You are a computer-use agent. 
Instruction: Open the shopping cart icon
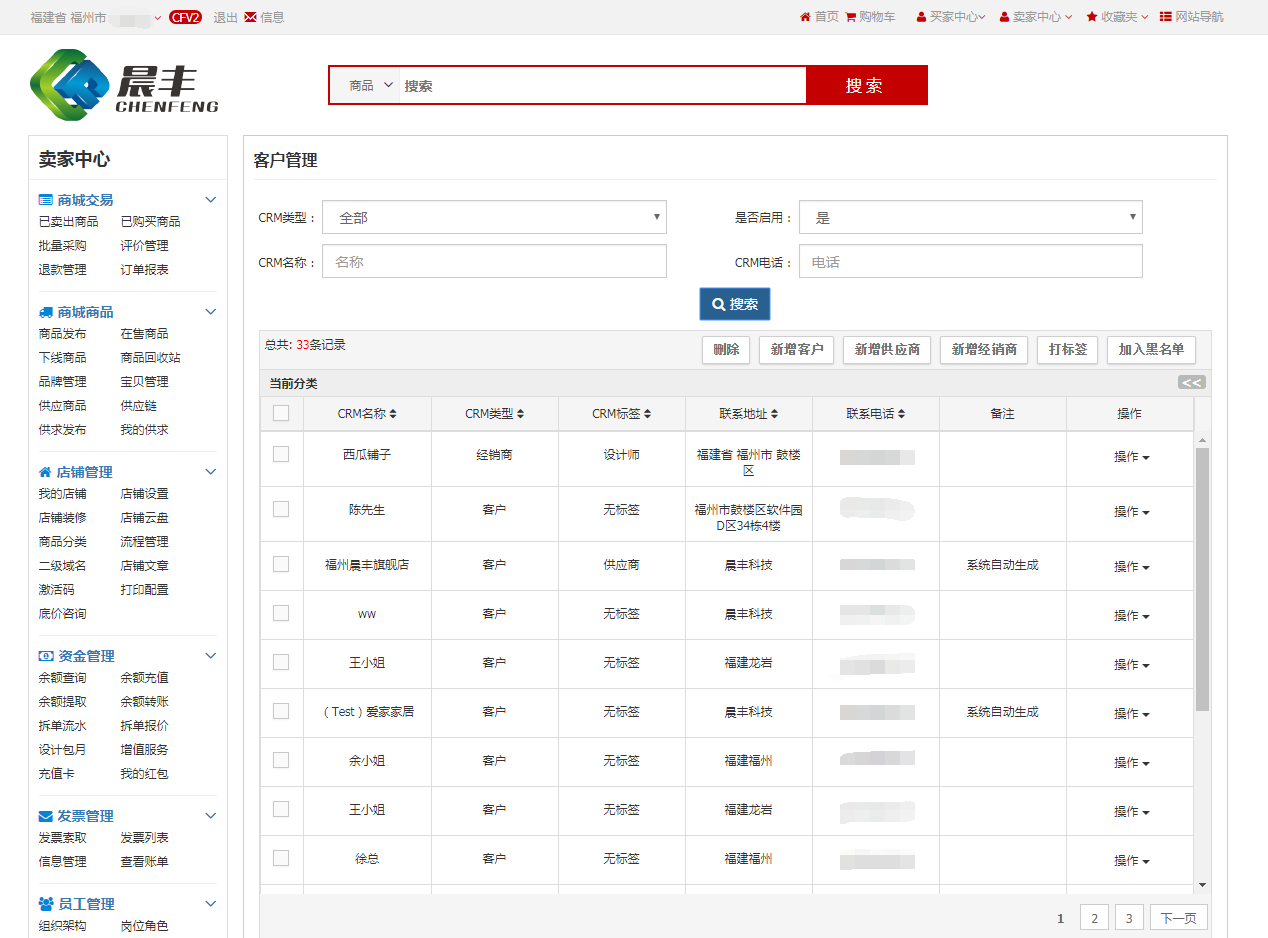851,17
